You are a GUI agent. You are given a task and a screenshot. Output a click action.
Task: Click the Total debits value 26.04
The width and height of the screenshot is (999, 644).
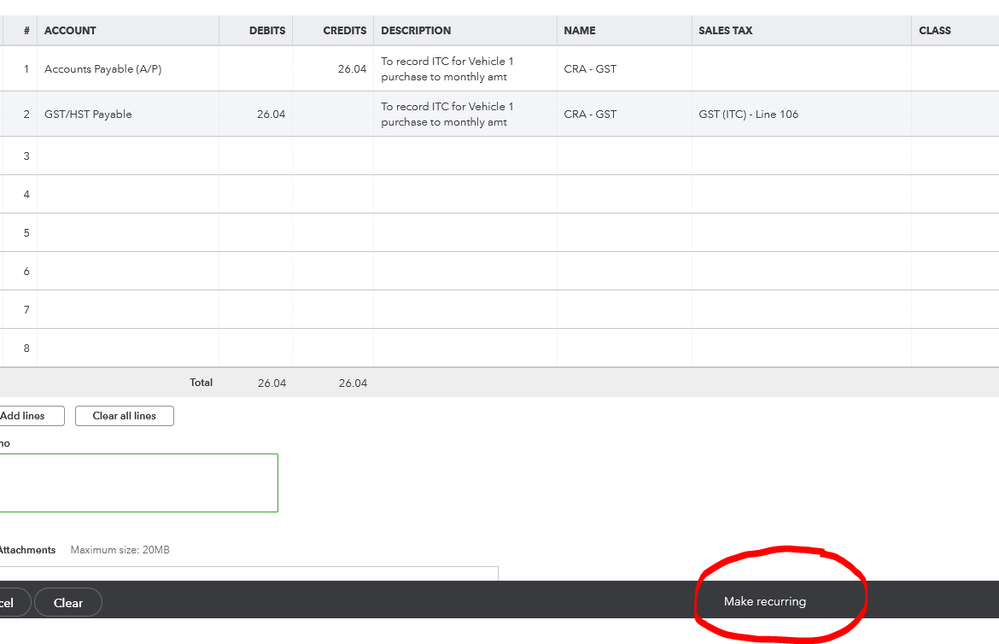(x=272, y=383)
